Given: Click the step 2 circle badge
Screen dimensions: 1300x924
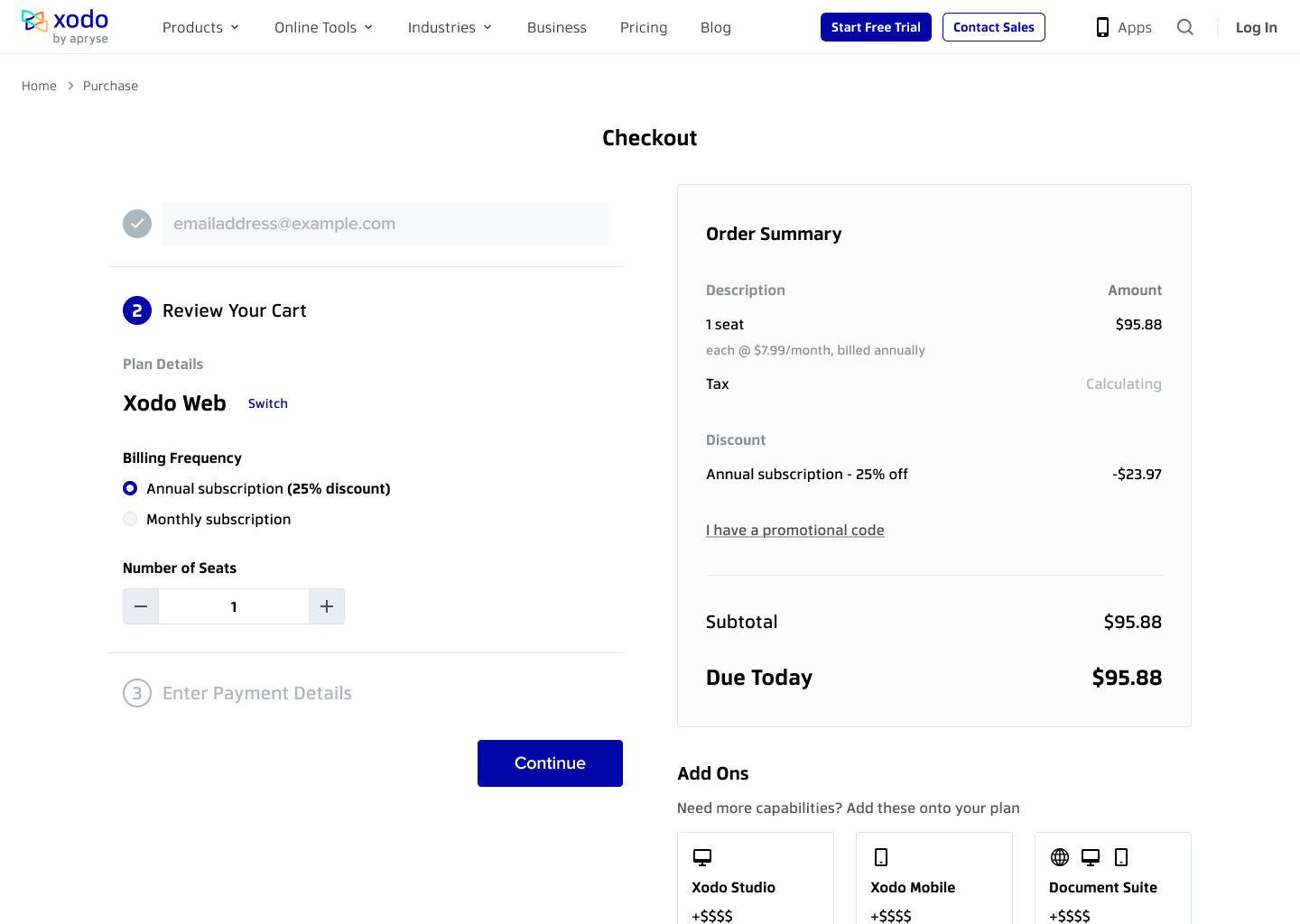Looking at the screenshot, I should (137, 310).
